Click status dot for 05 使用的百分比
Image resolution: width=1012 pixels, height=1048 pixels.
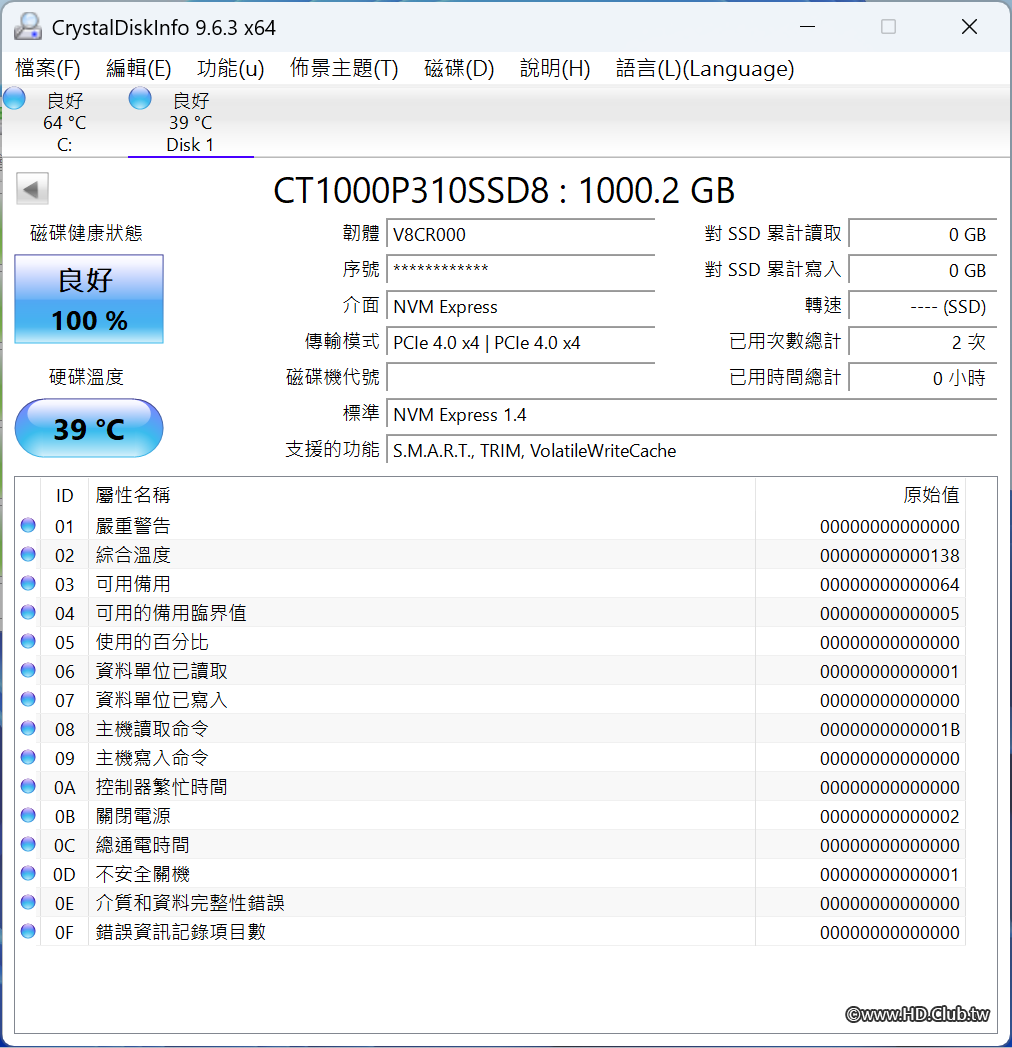pyautogui.click(x=28, y=641)
